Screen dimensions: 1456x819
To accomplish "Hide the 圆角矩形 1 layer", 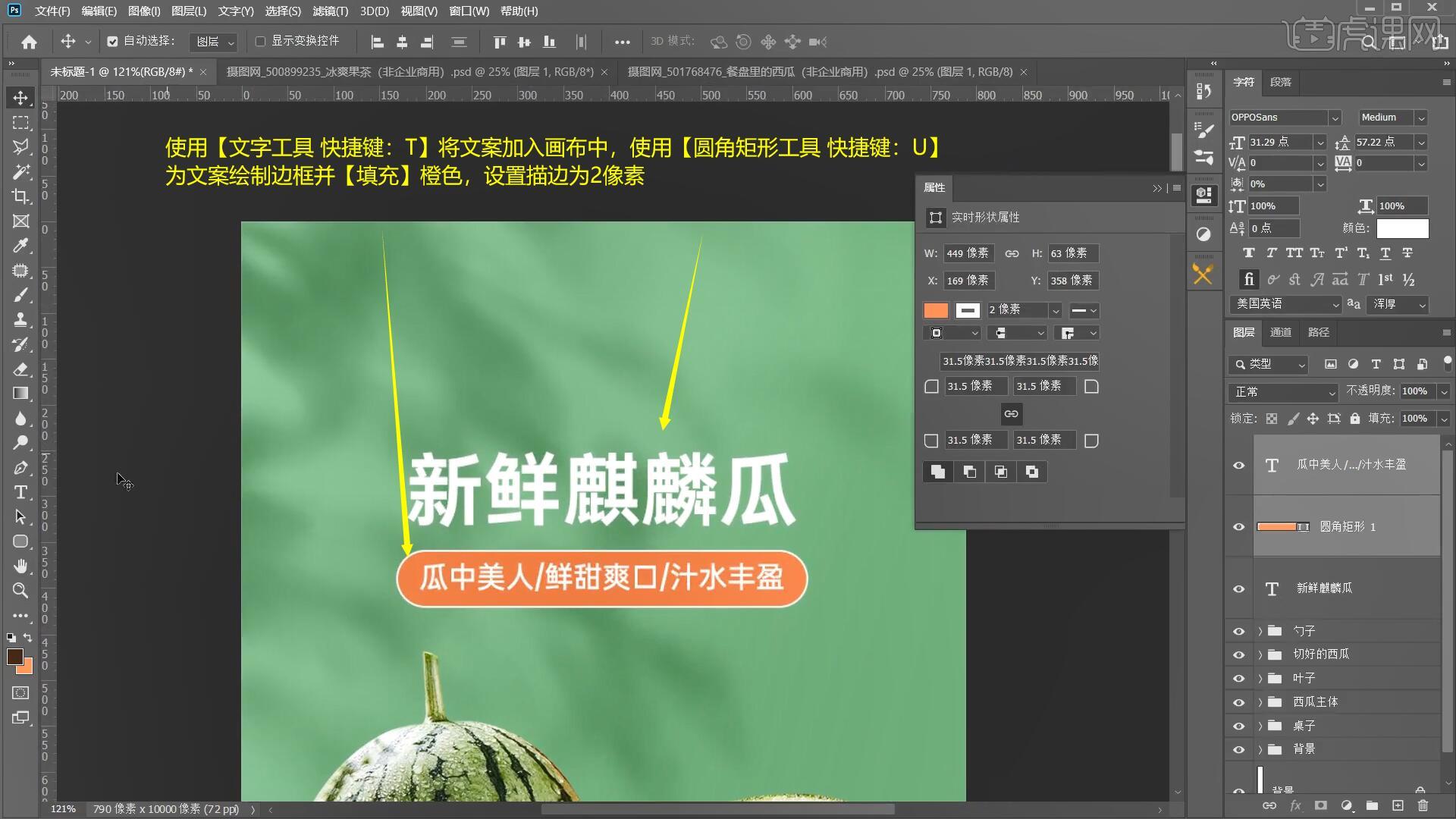I will click(1238, 527).
